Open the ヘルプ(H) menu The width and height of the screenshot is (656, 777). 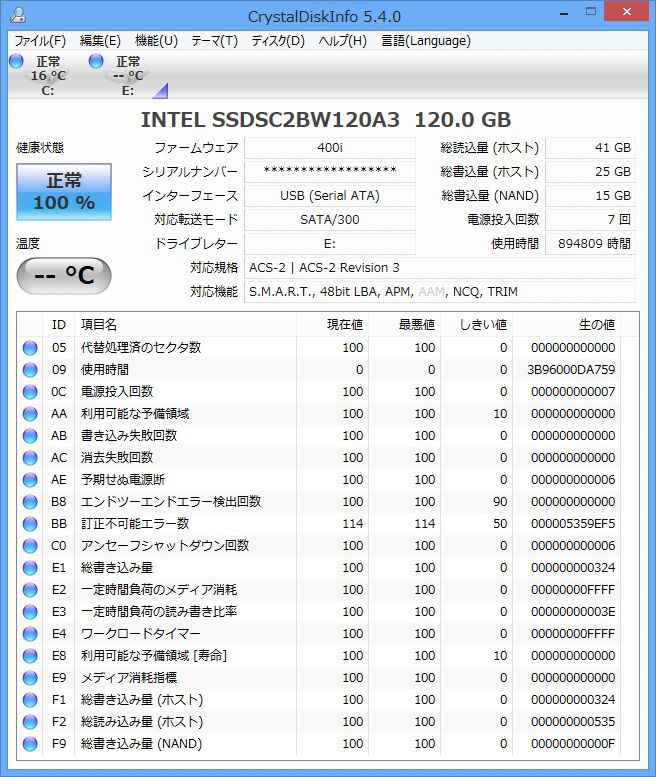[342, 41]
